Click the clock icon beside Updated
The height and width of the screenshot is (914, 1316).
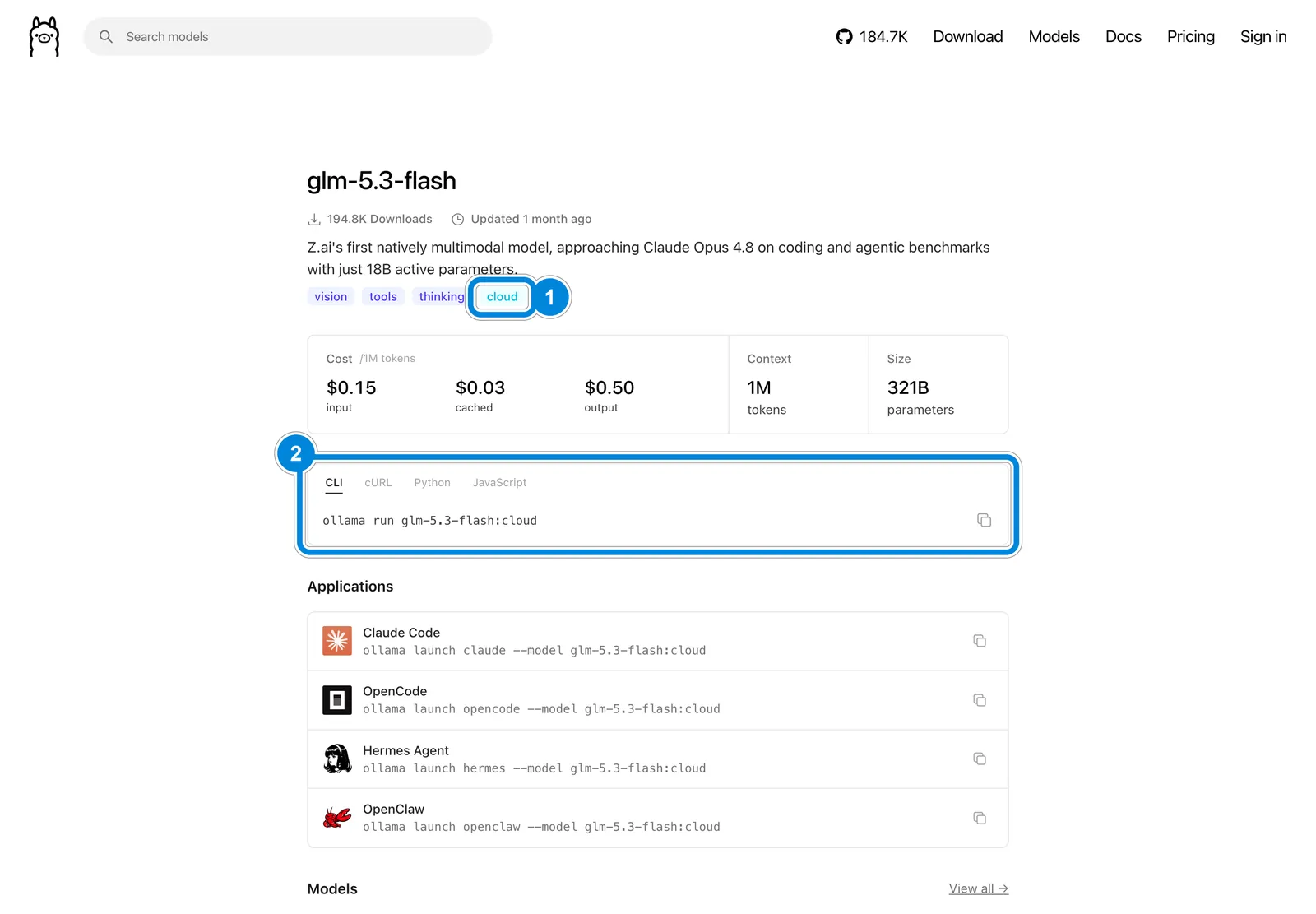tap(458, 219)
